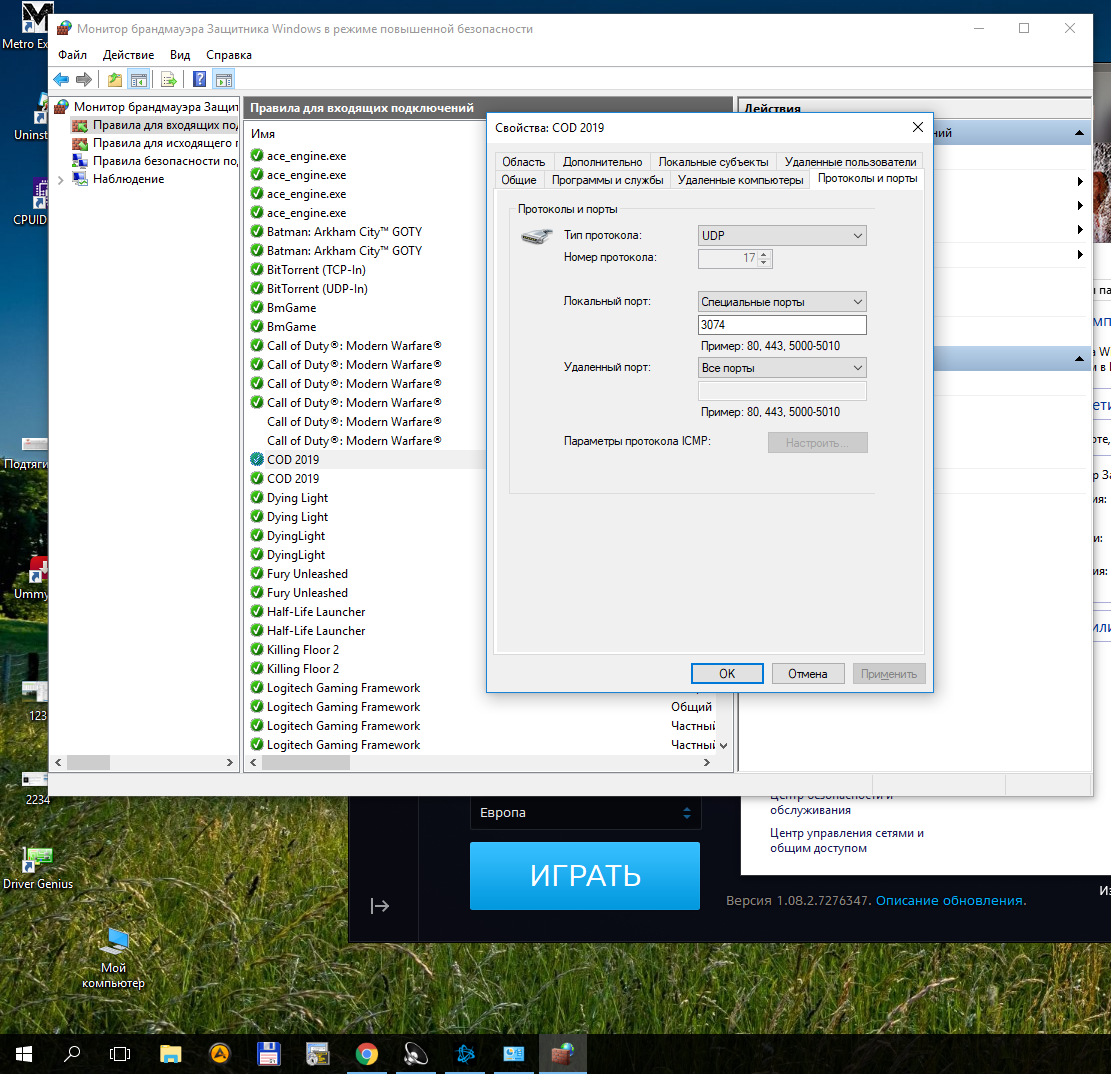
Task: Open help via the blue question mark icon
Action: tap(200, 79)
